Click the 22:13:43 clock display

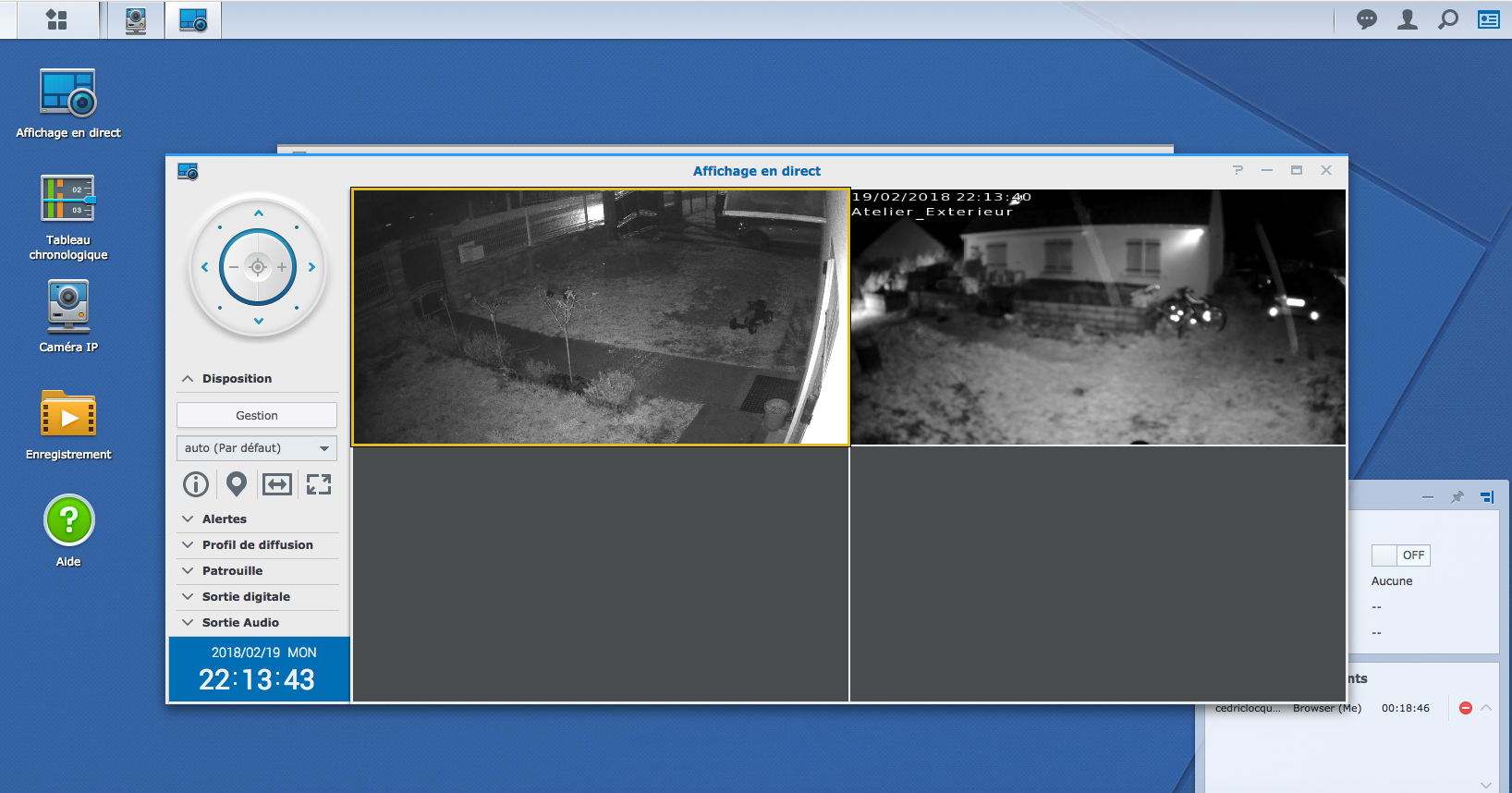[257, 680]
